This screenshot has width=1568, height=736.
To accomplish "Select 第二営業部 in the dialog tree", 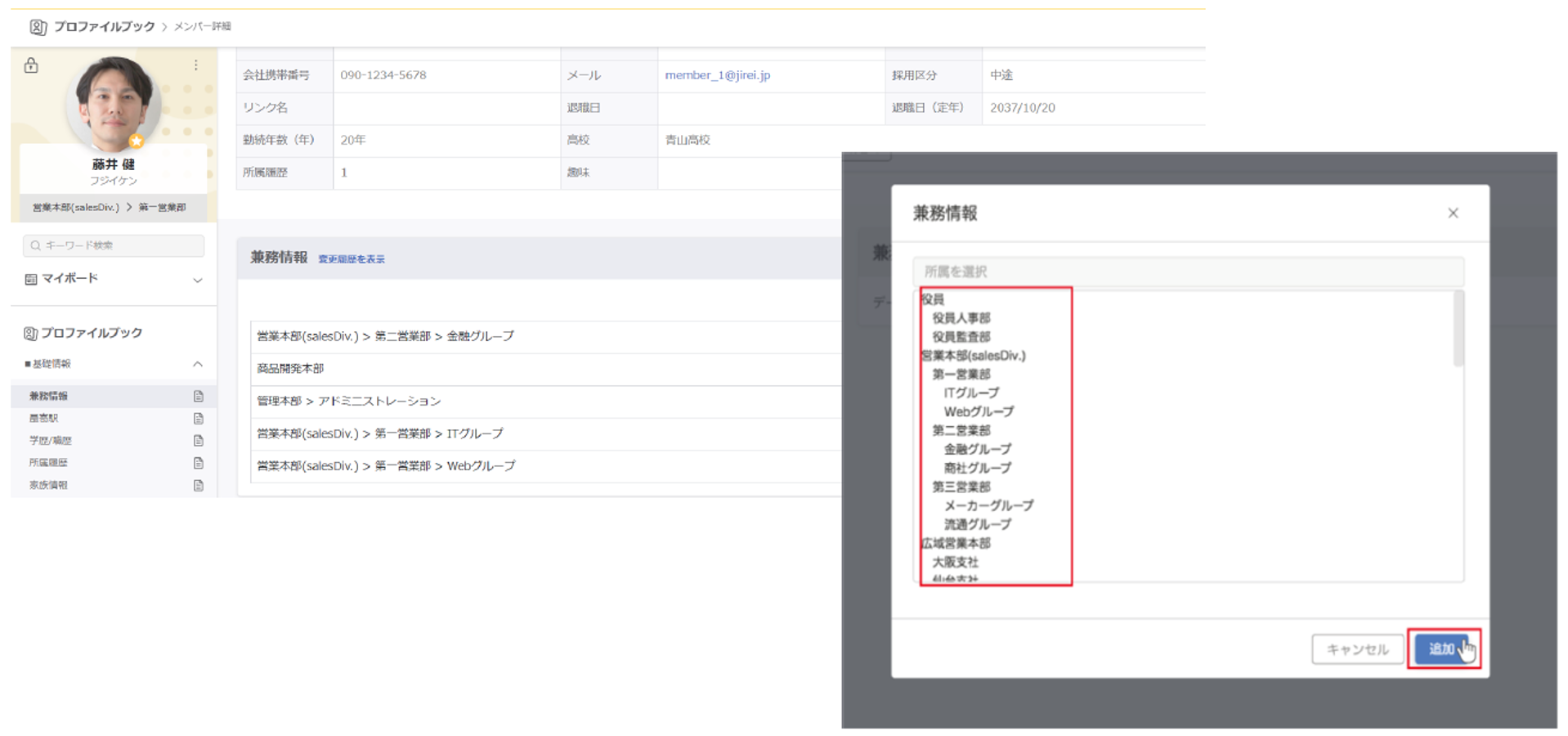I will (x=961, y=431).
